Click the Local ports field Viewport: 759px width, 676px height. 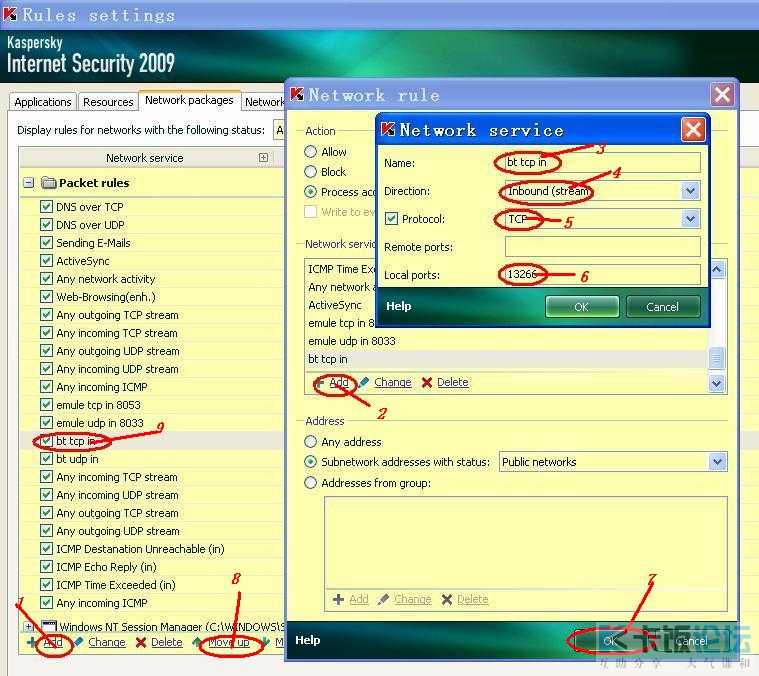coord(602,275)
